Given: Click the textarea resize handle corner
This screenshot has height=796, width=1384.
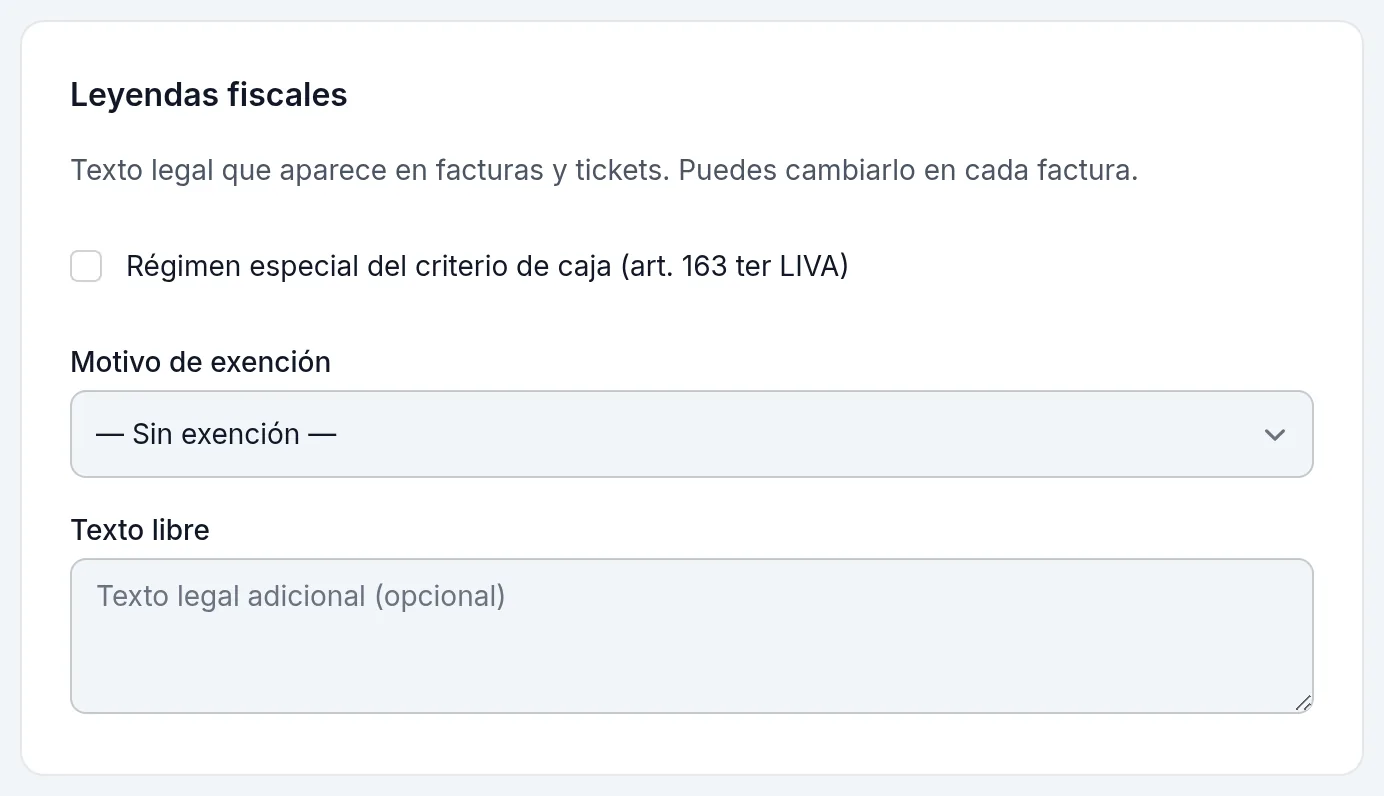Looking at the screenshot, I should (1303, 703).
